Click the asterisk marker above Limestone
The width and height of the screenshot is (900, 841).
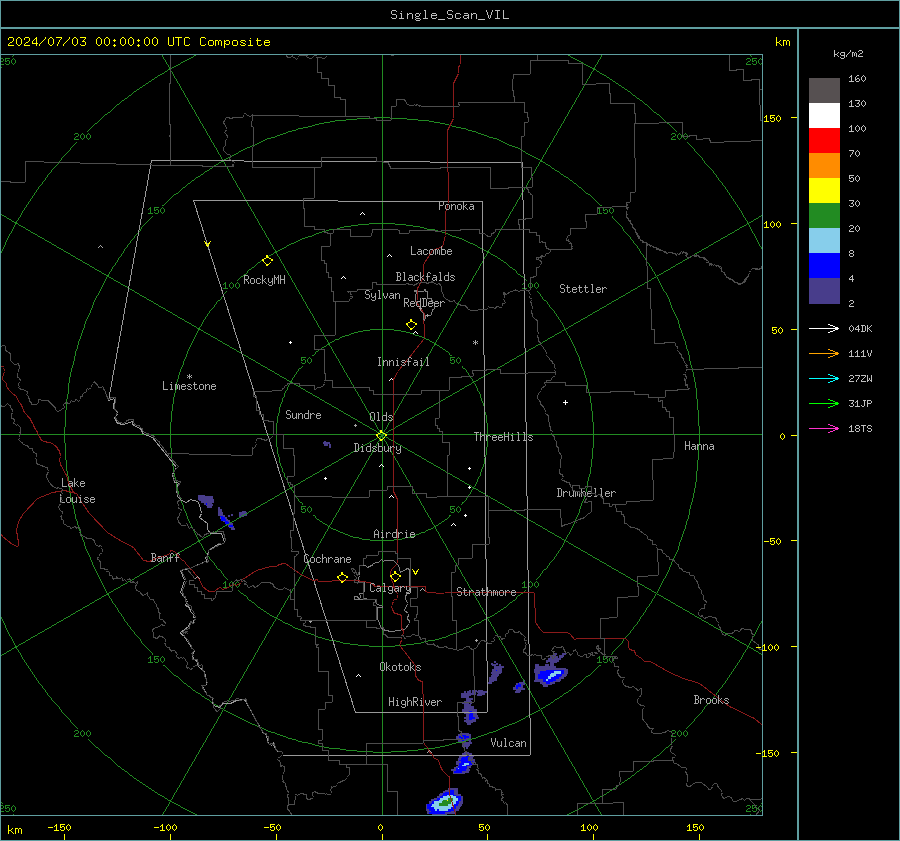click(x=189, y=377)
